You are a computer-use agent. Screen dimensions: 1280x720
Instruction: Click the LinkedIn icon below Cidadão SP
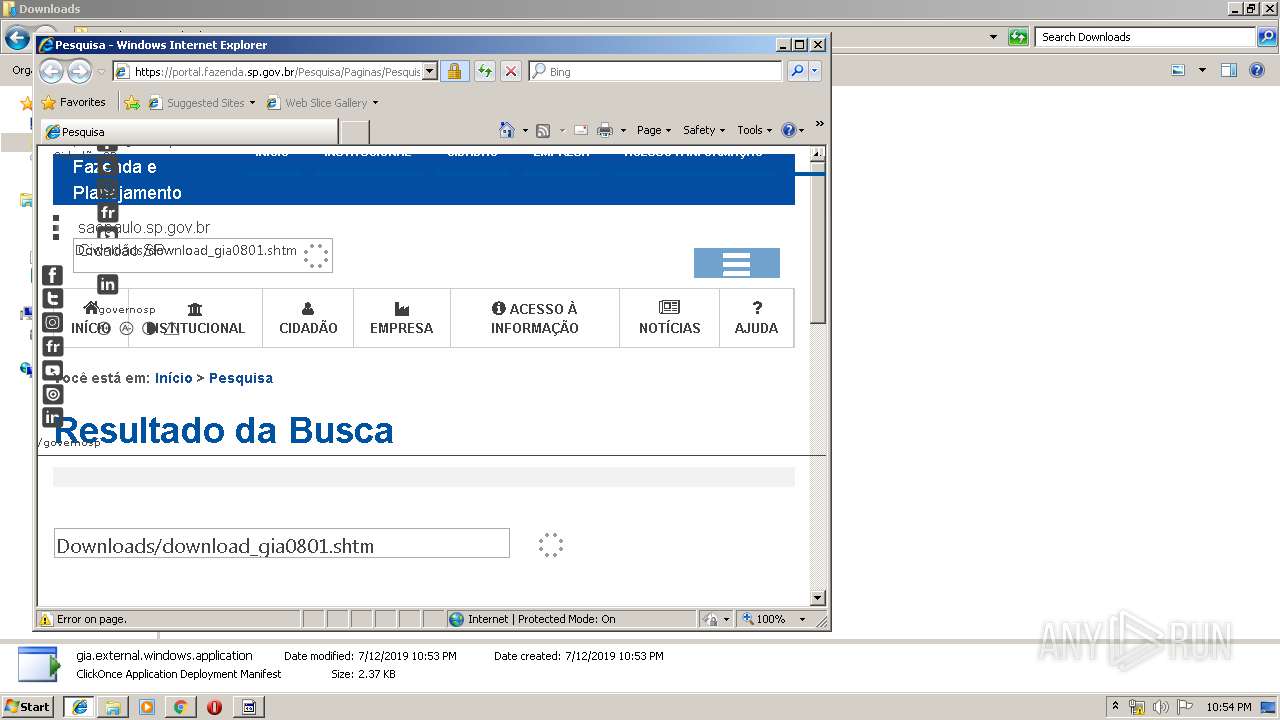(x=107, y=284)
